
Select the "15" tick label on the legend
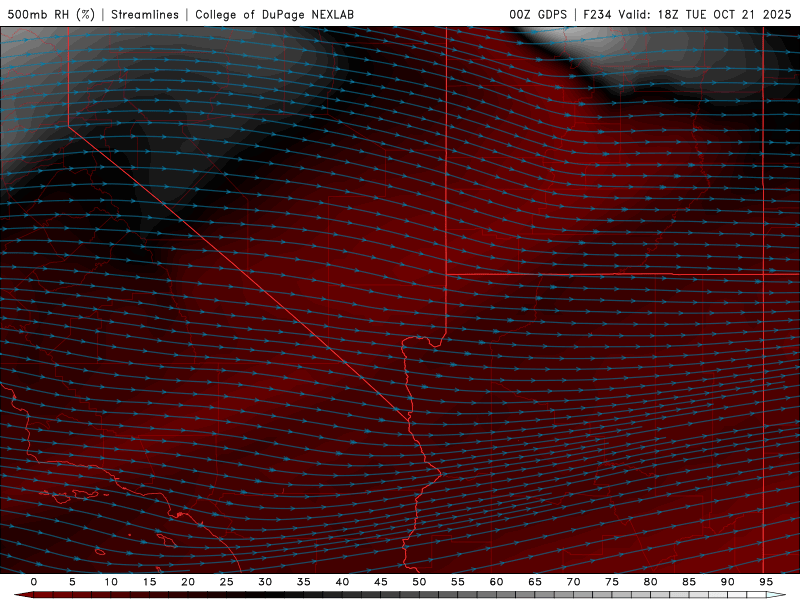[149, 582]
